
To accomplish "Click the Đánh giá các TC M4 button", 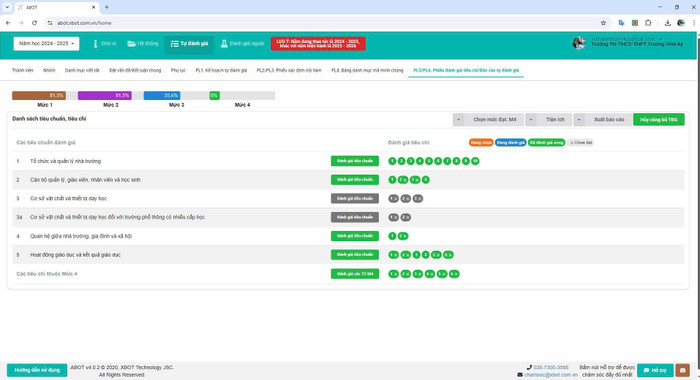I will [x=355, y=274].
